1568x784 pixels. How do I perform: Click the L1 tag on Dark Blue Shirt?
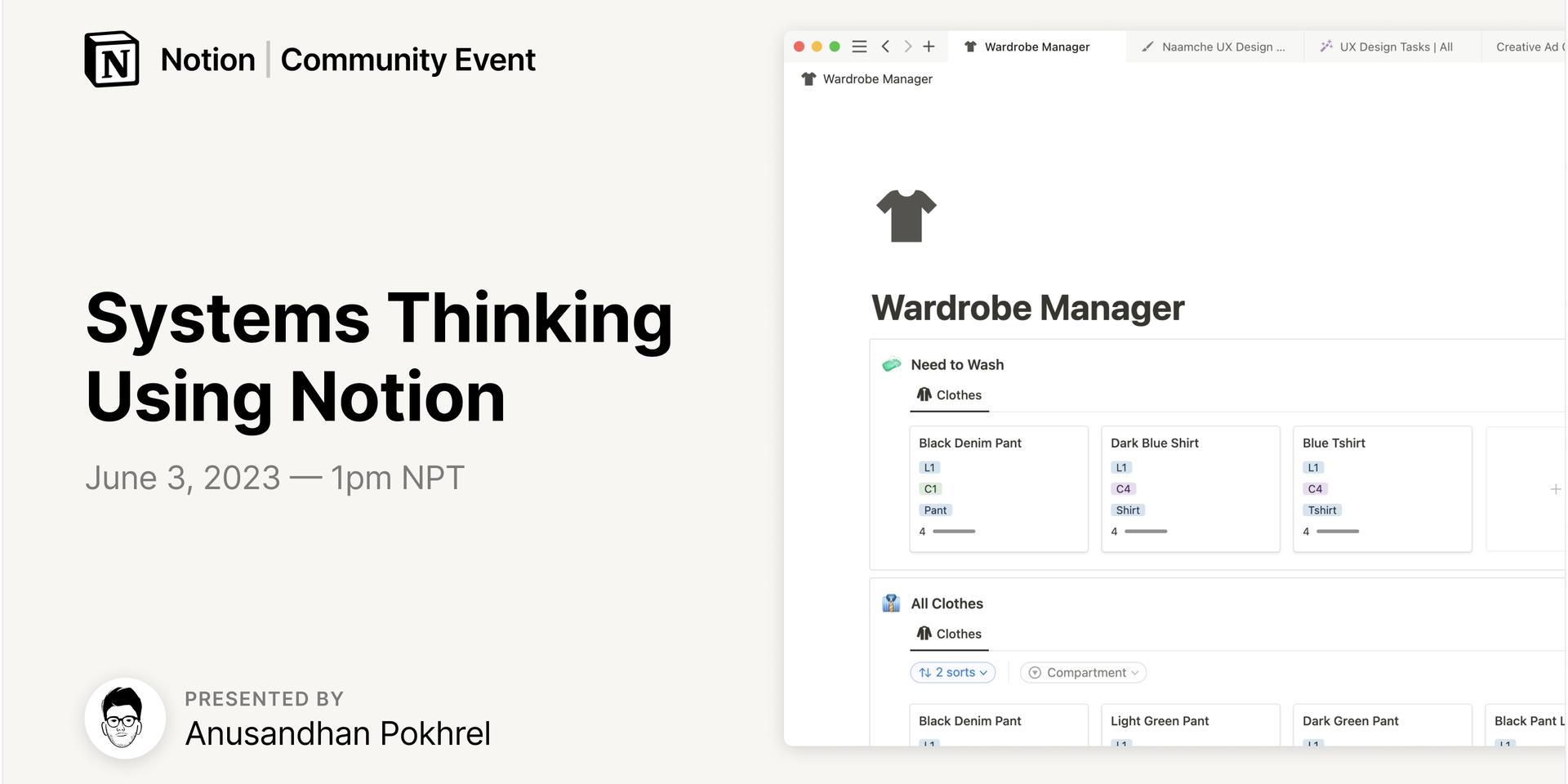1121,468
